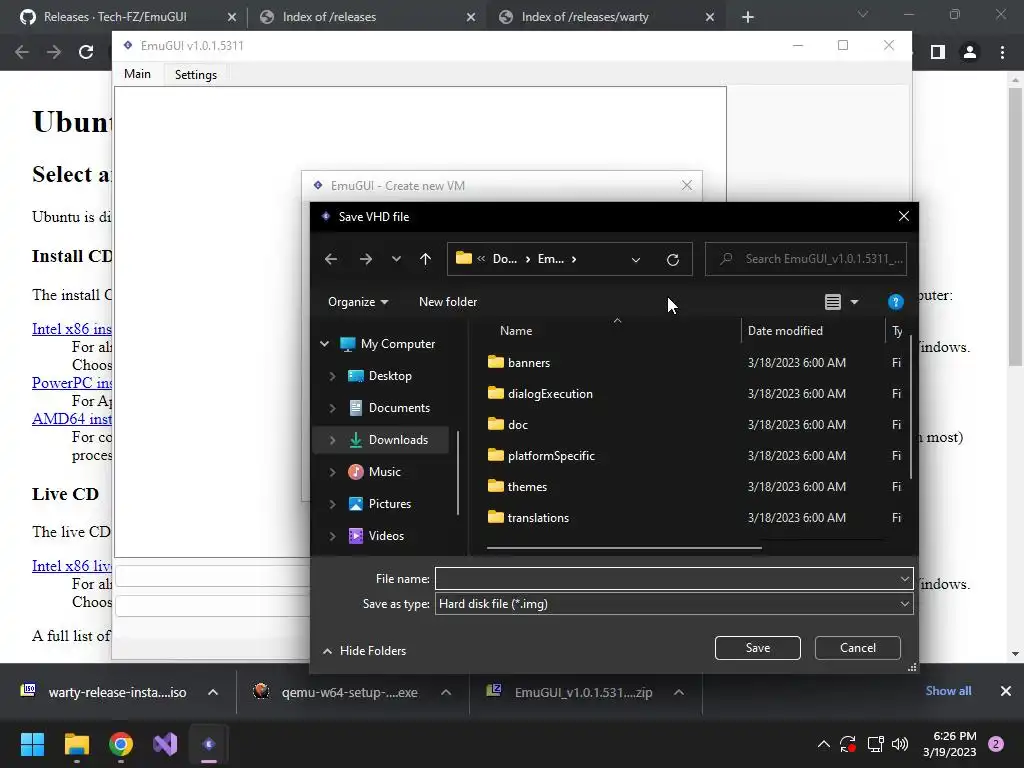Open the Chrome profile icon
This screenshot has height=768, width=1024.
pos(970,52)
